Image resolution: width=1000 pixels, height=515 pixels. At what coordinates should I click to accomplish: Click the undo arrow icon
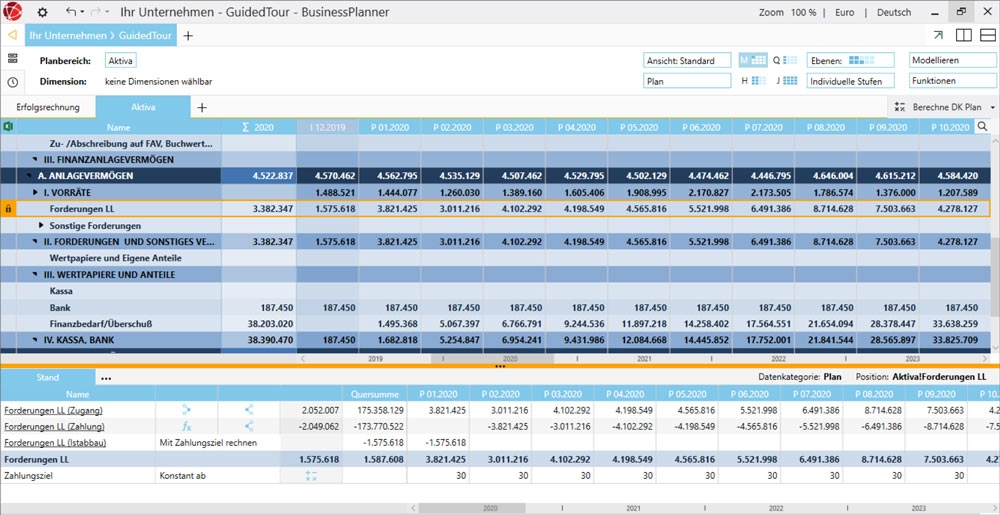coord(71,12)
